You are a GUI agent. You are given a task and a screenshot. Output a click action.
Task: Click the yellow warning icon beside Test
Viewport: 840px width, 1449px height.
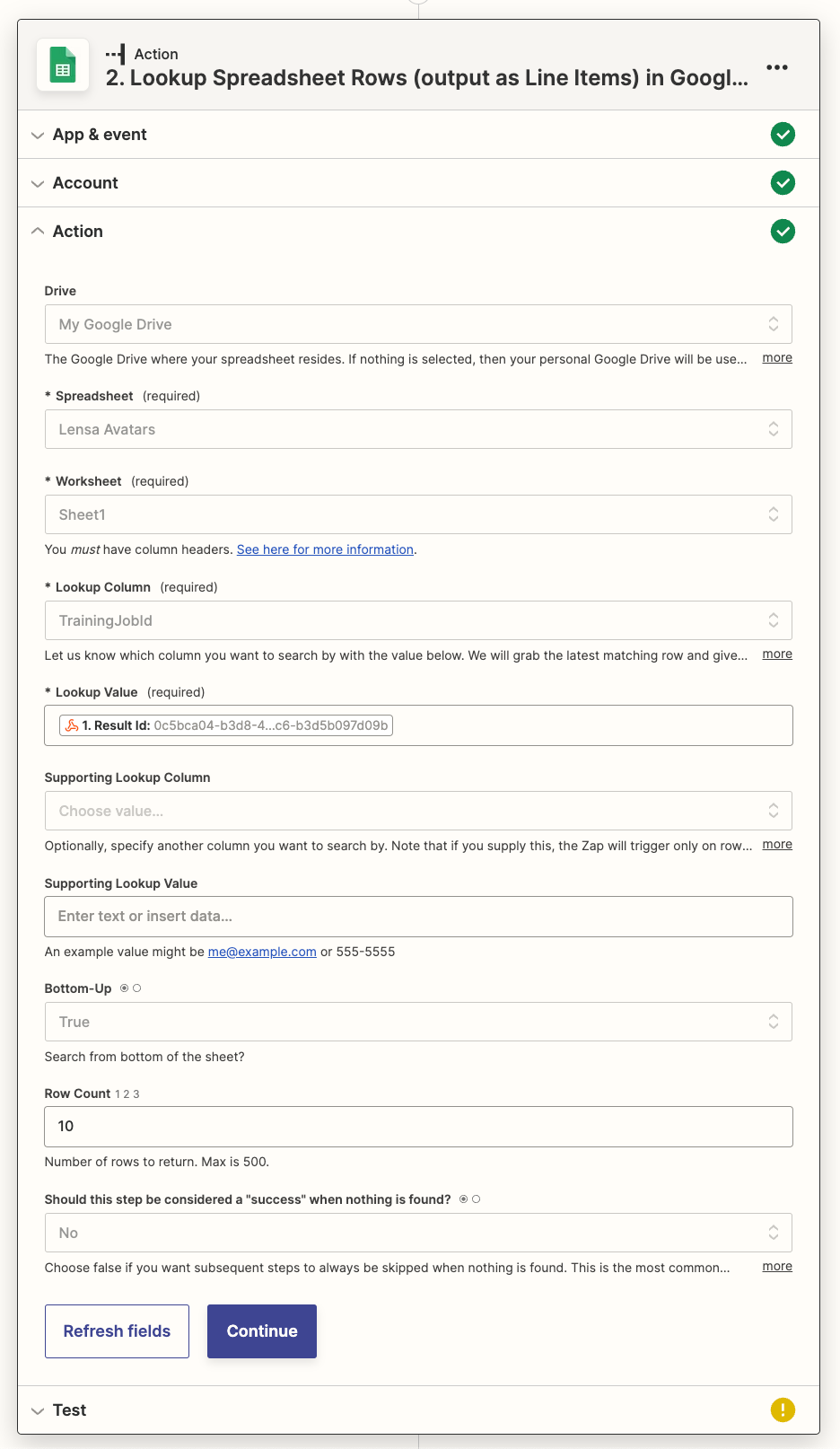coord(783,1409)
